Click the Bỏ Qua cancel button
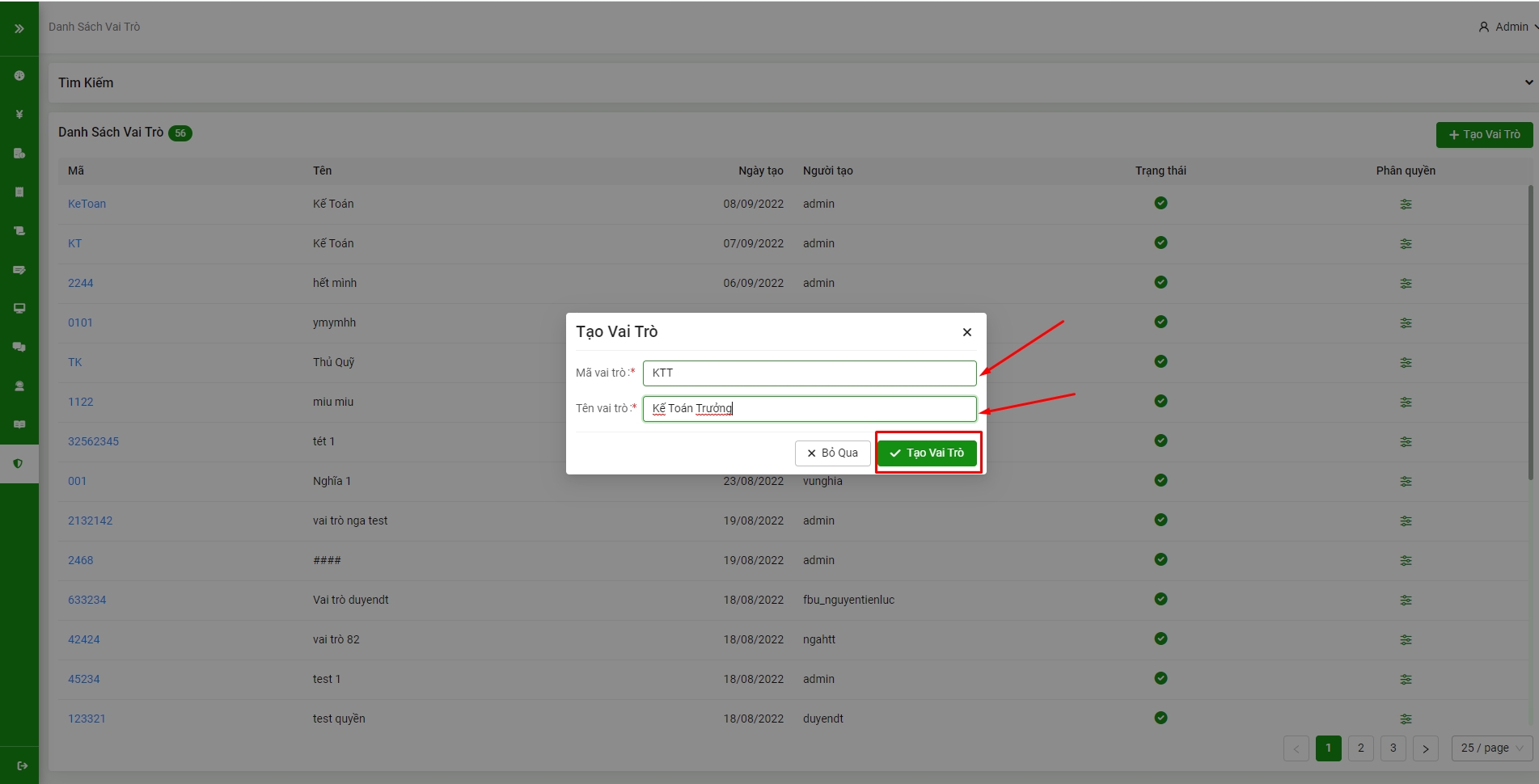The width and height of the screenshot is (1539, 784). pyautogui.click(x=832, y=453)
